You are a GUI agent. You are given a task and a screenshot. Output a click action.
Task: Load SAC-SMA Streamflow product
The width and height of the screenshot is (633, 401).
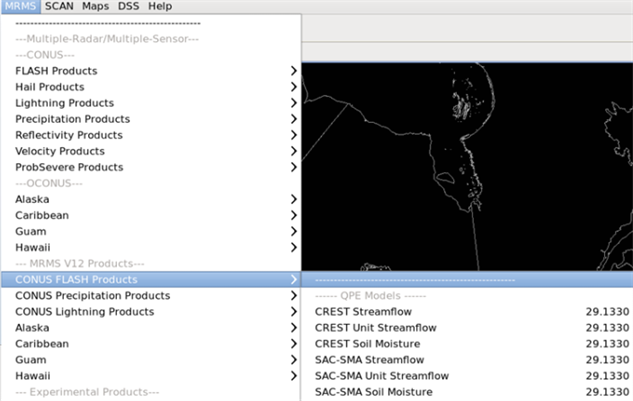pos(467,360)
